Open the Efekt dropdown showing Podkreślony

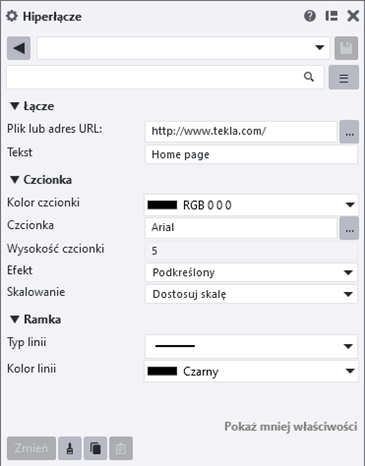tap(251, 273)
